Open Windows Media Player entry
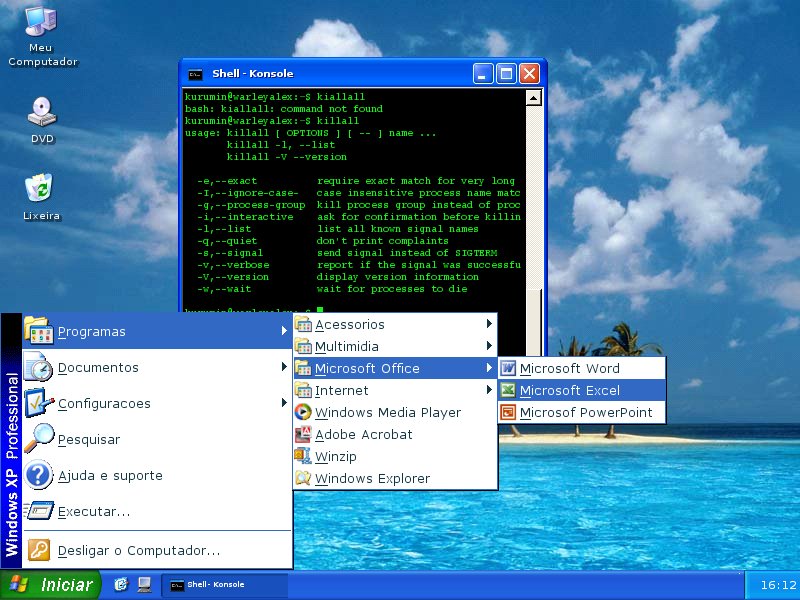 coord(395,412)
